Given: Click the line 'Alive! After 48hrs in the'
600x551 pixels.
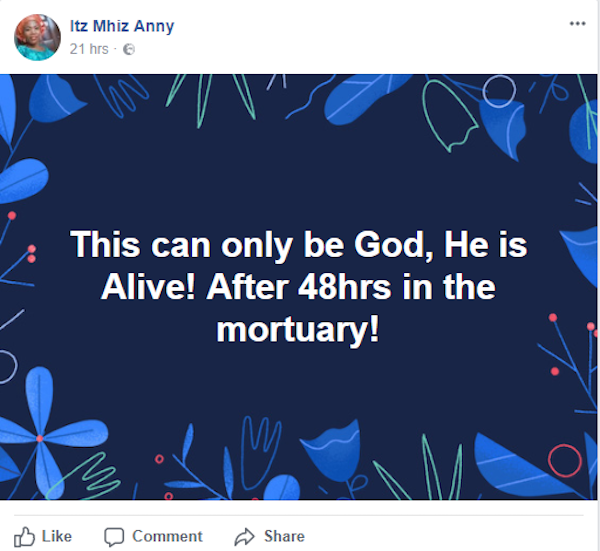Looking at the screenshot, I should 299,287.
